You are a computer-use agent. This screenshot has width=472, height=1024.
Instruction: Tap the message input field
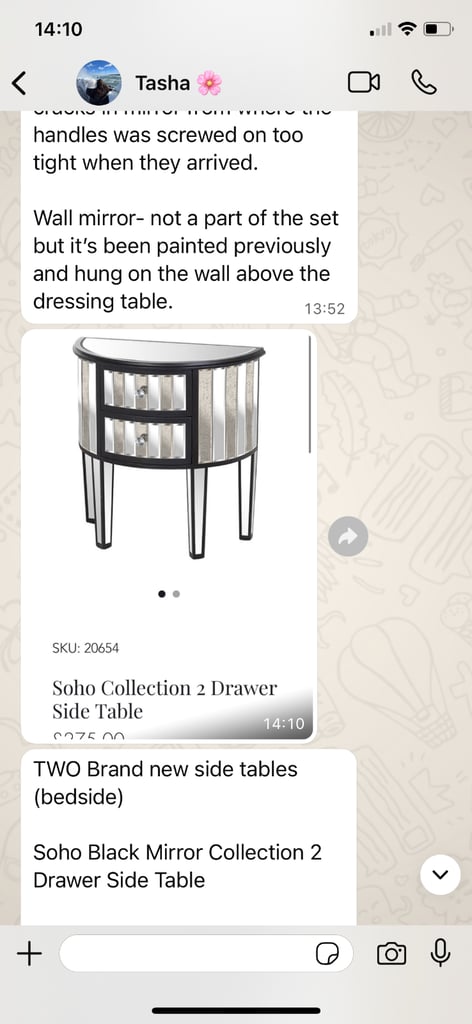[x=206, y=954]
